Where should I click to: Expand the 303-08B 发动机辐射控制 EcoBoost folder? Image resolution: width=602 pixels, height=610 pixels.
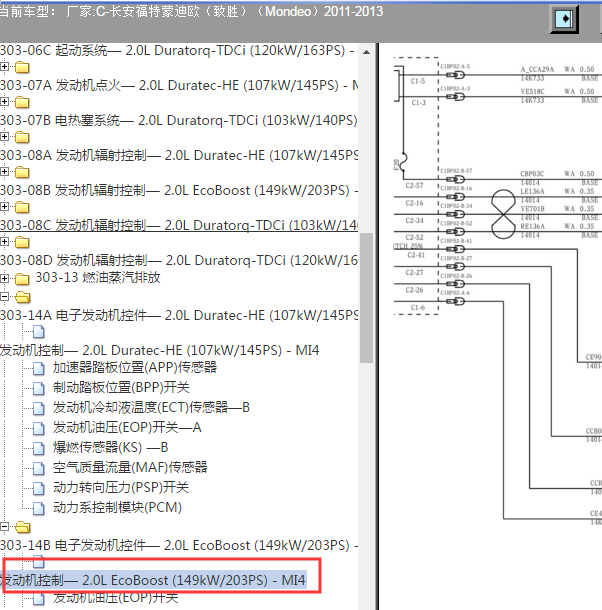coord(4,207)
